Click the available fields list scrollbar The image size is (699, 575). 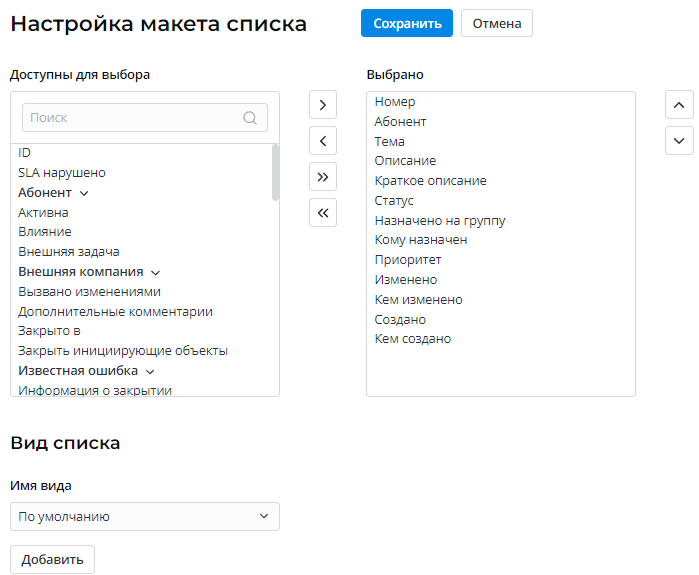(x=275, y=172)
